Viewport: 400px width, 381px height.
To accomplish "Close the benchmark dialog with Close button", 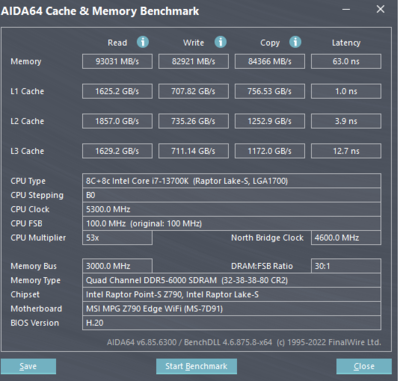I will (x=364, y=366).
